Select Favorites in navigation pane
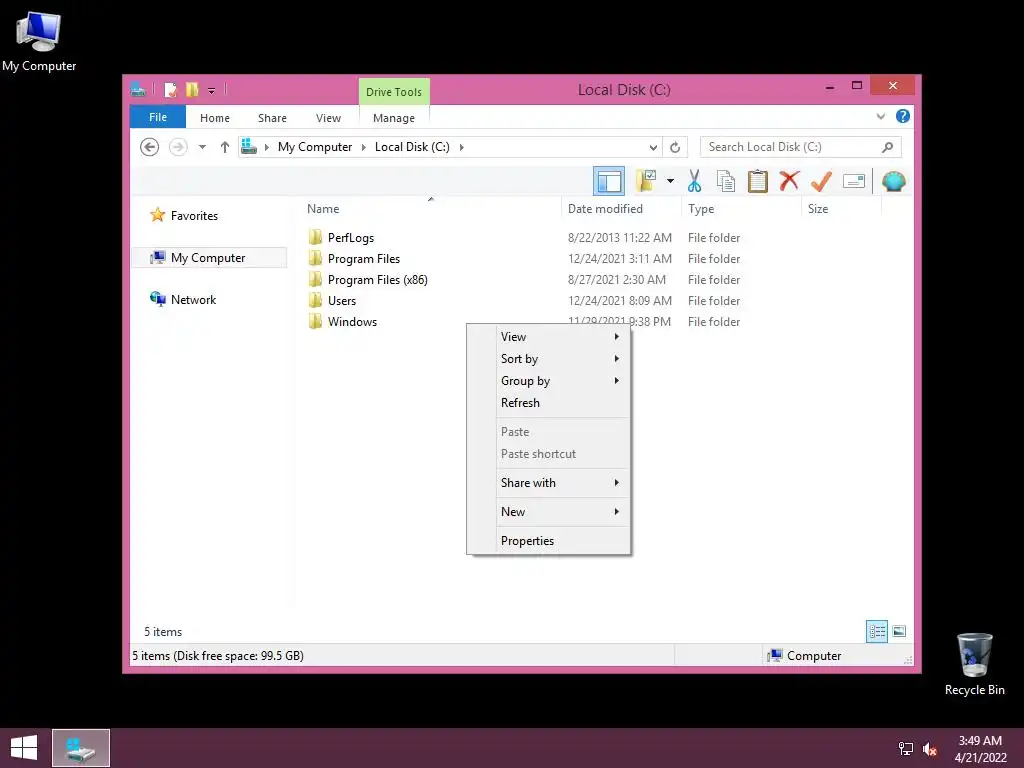The width and height of the screenshot is (1024, 768). pos(194,216)
